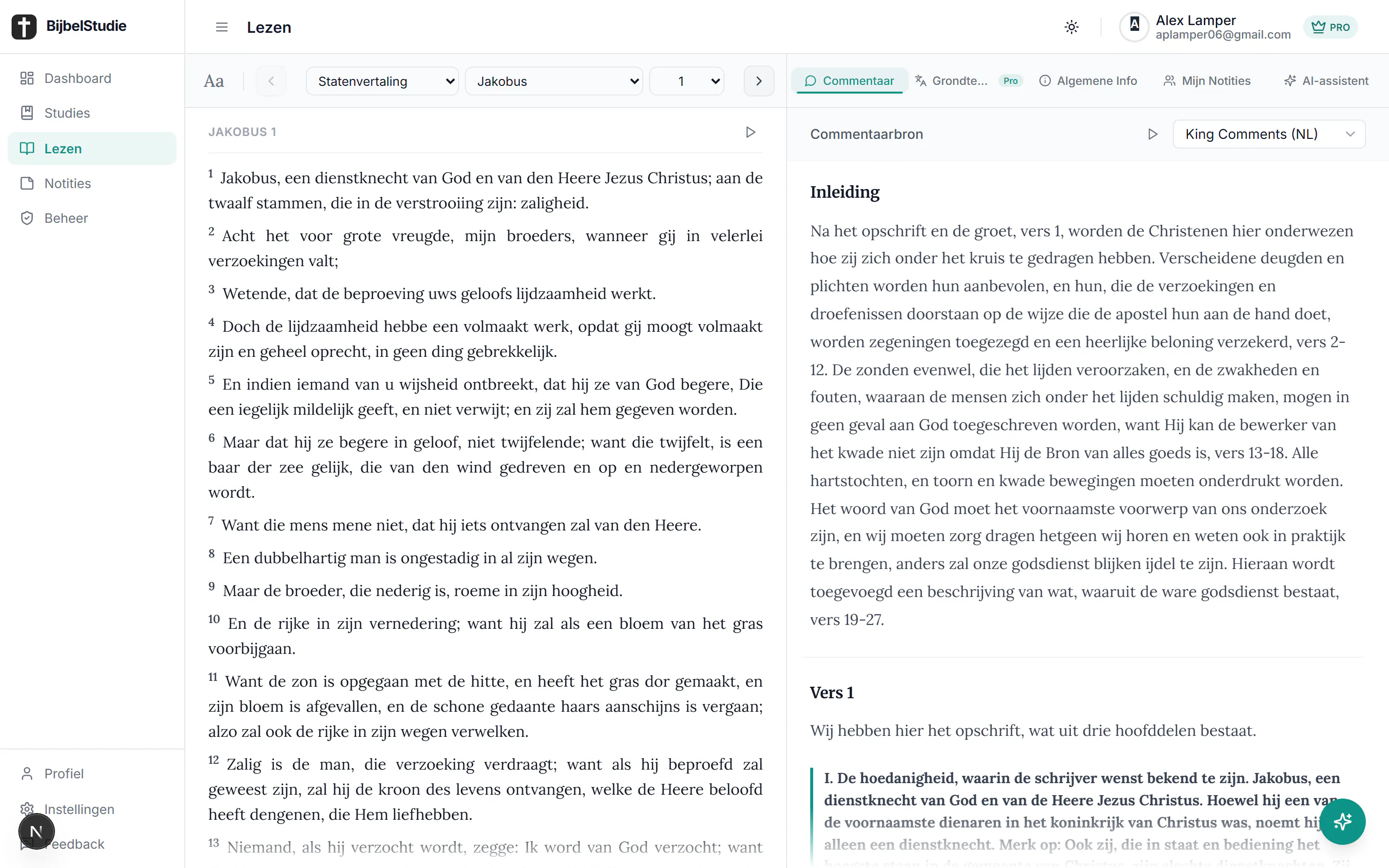Click the Commentaarbron label
This screenshot has height=868, width=1389.
[x=866, y=135]
